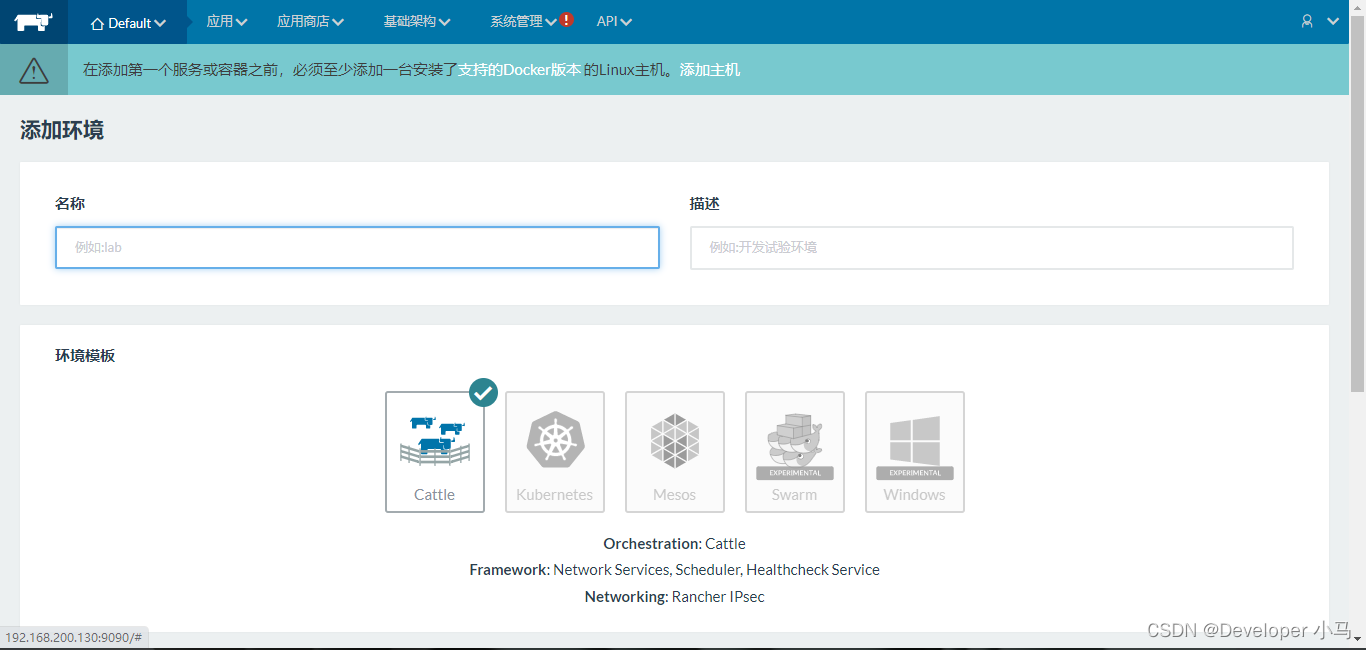Open the API menu
Screen dimensions: 1366x650
pos(614,22)
